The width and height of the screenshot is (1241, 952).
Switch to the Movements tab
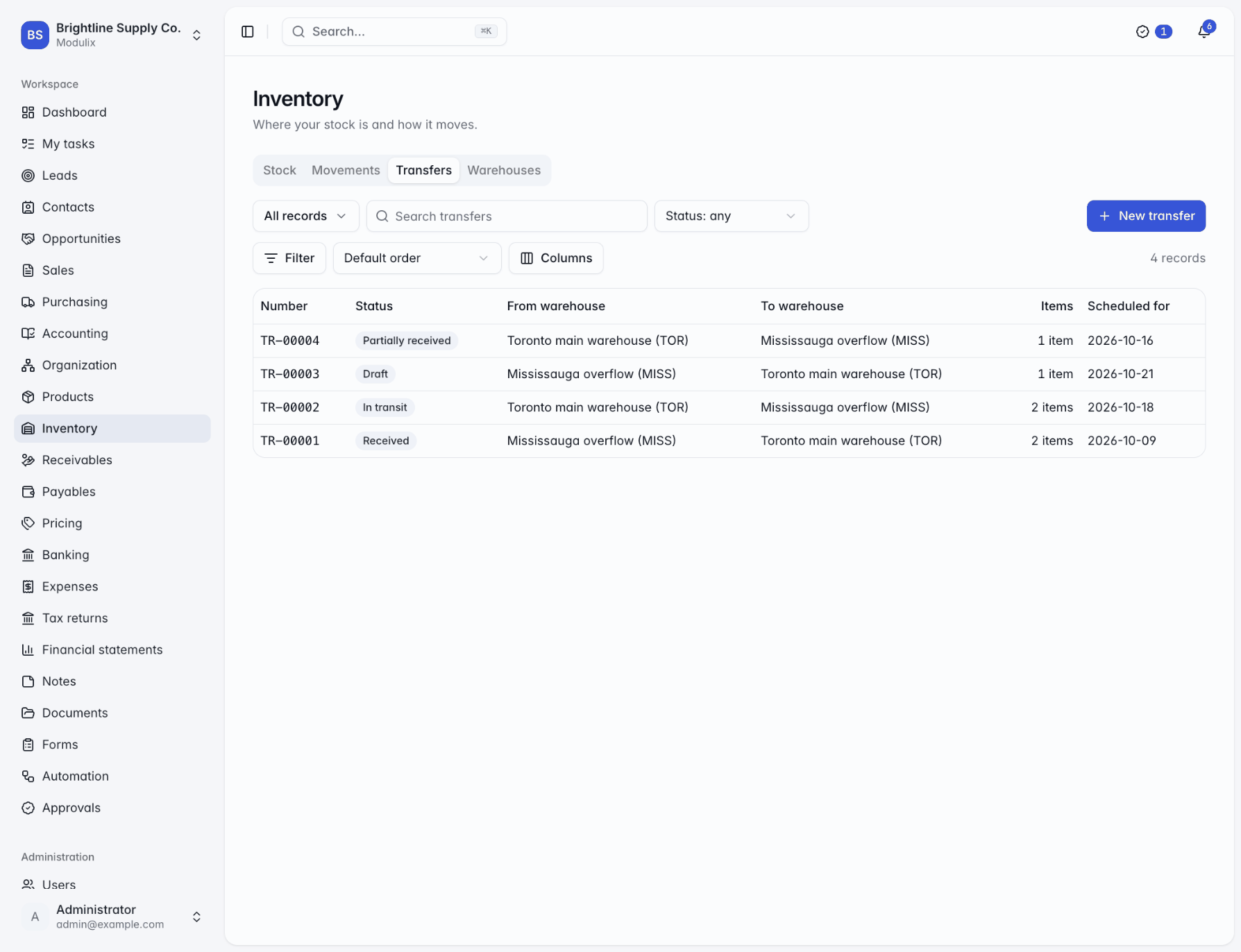point(346,170)
